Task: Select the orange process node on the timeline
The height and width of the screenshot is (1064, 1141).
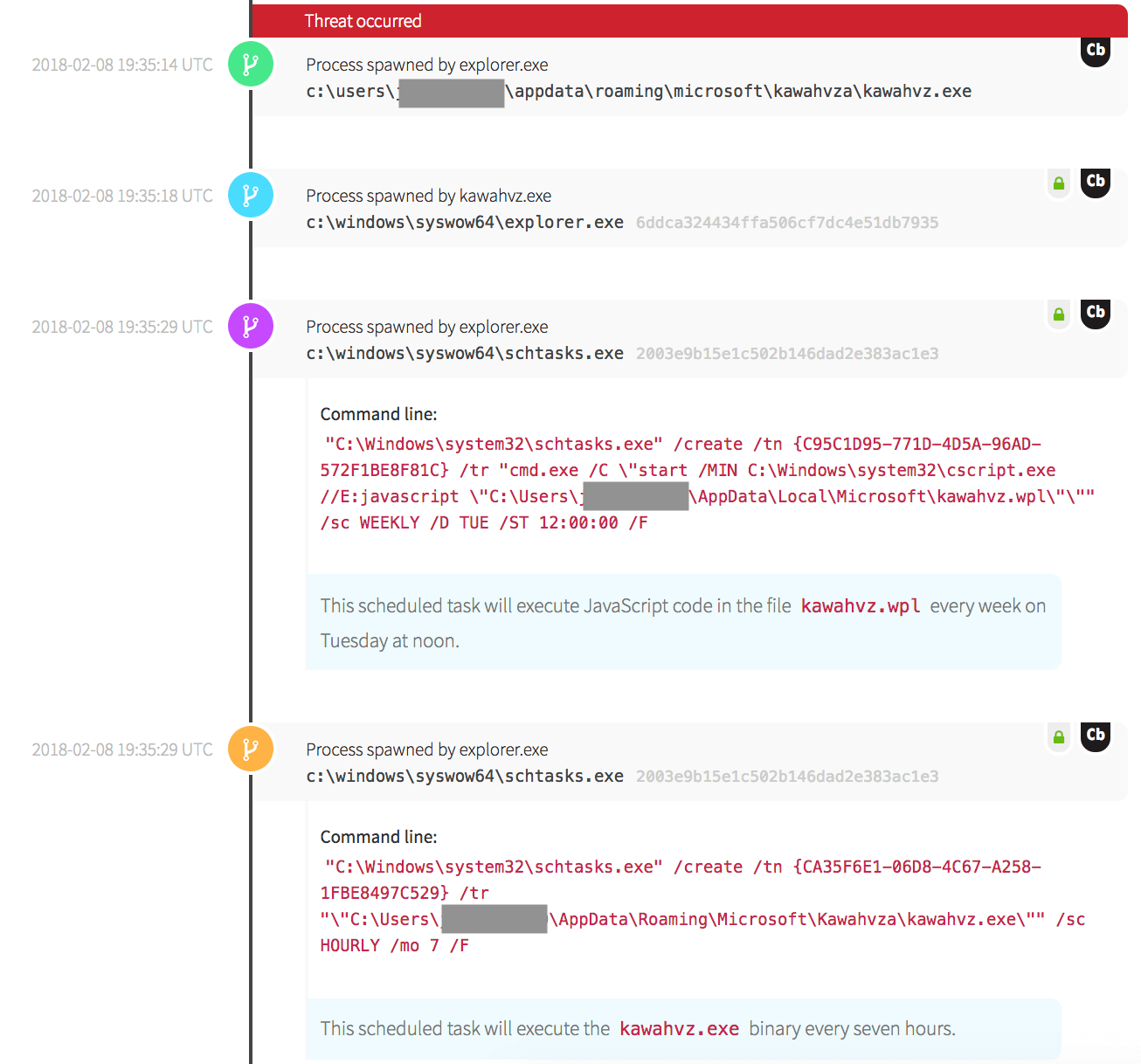Action: pyautogui.click(x=251, y=750)
